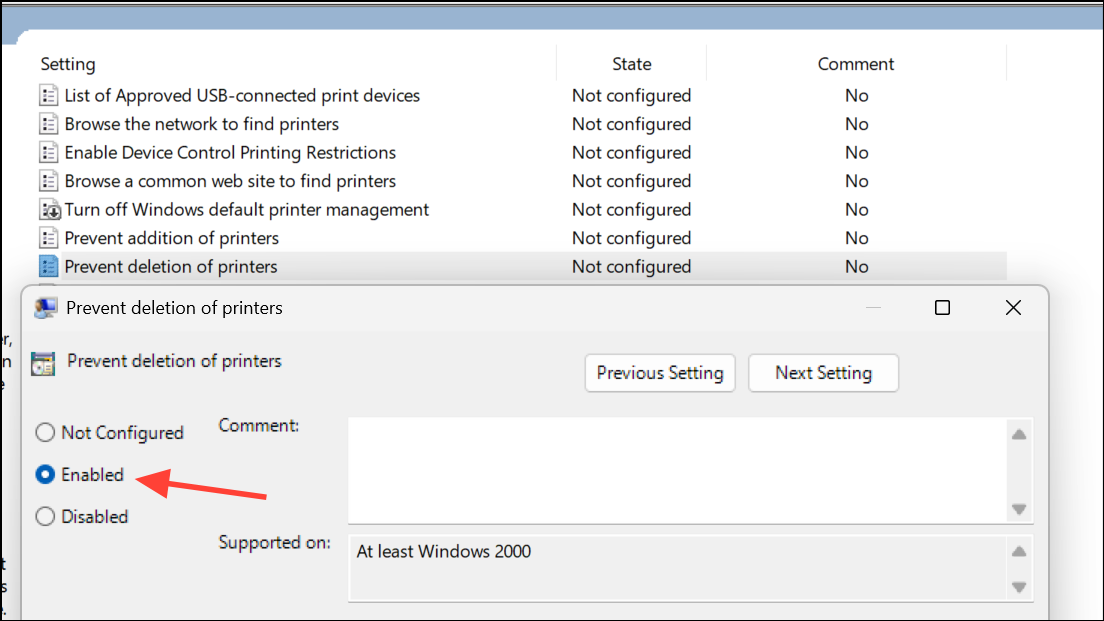Go to Previous Setting

coord(660,373)
